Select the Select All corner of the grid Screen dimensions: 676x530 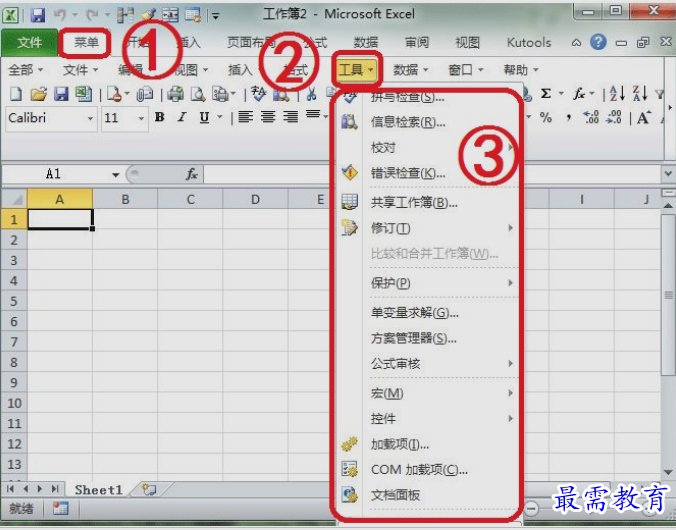point(14,199)
